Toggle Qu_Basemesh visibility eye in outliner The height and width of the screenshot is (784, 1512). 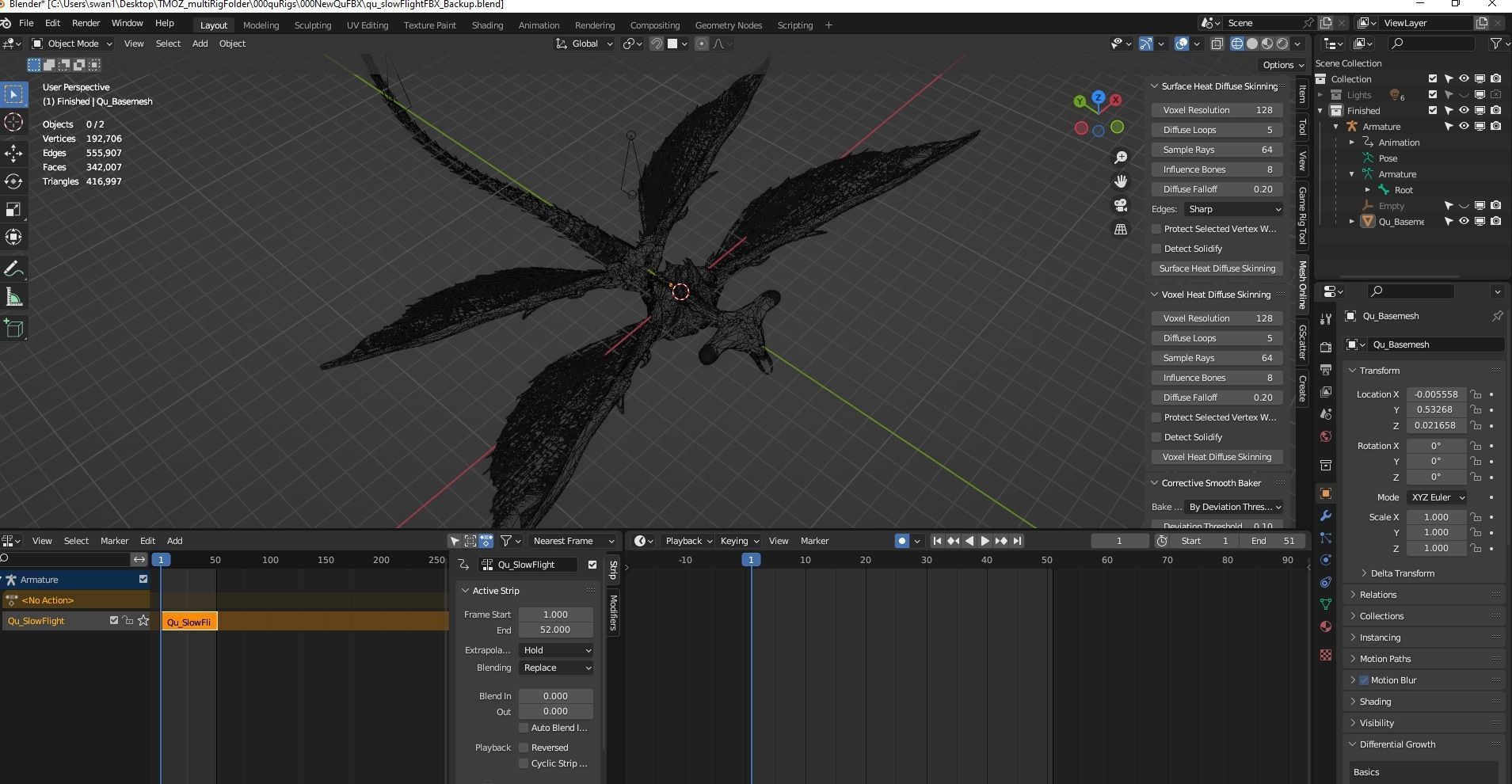[1464, 221]
